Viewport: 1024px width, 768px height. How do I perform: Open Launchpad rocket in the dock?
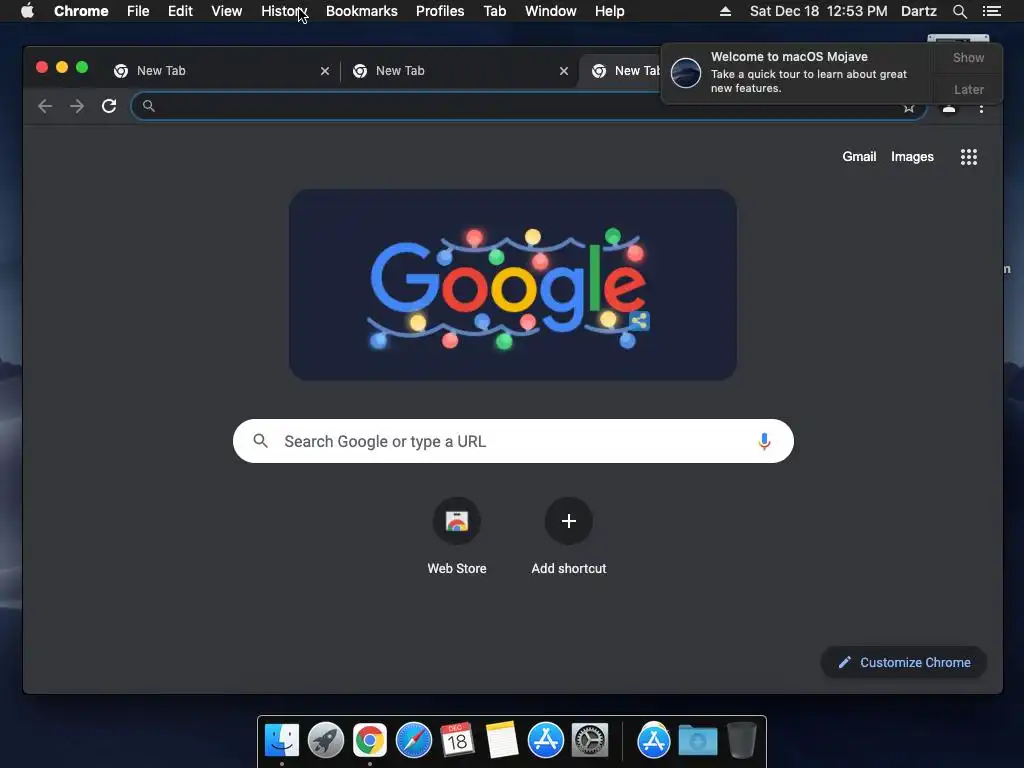click(326, 740)
